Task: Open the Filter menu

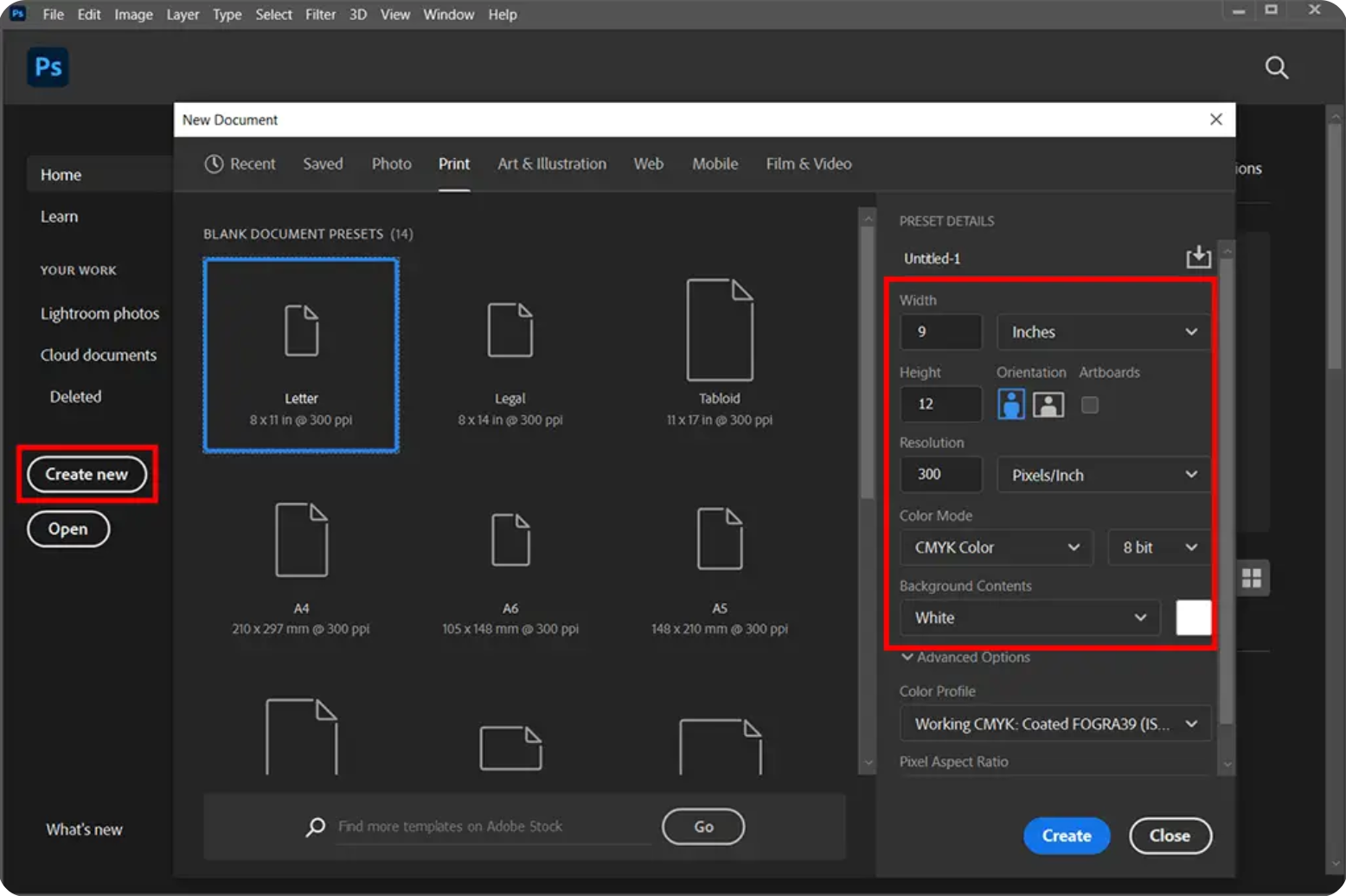Action: (x=320, y=14)
